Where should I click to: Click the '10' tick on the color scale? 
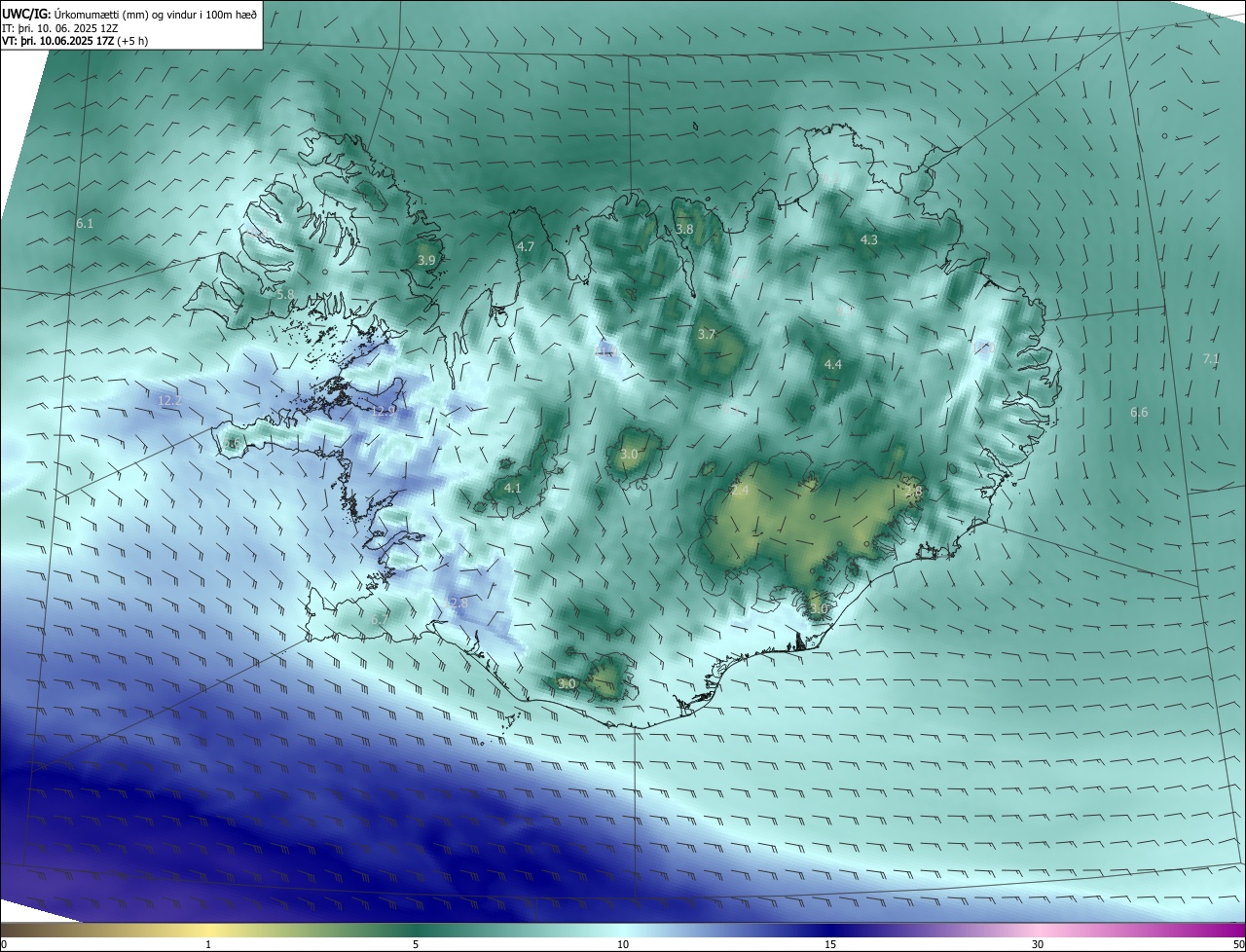coord(623,944)
